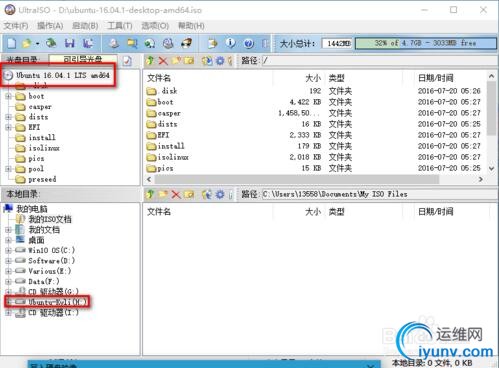Click the Extract icon in ISO pane toolbar
499x368 pixels.
coord(207,61)
